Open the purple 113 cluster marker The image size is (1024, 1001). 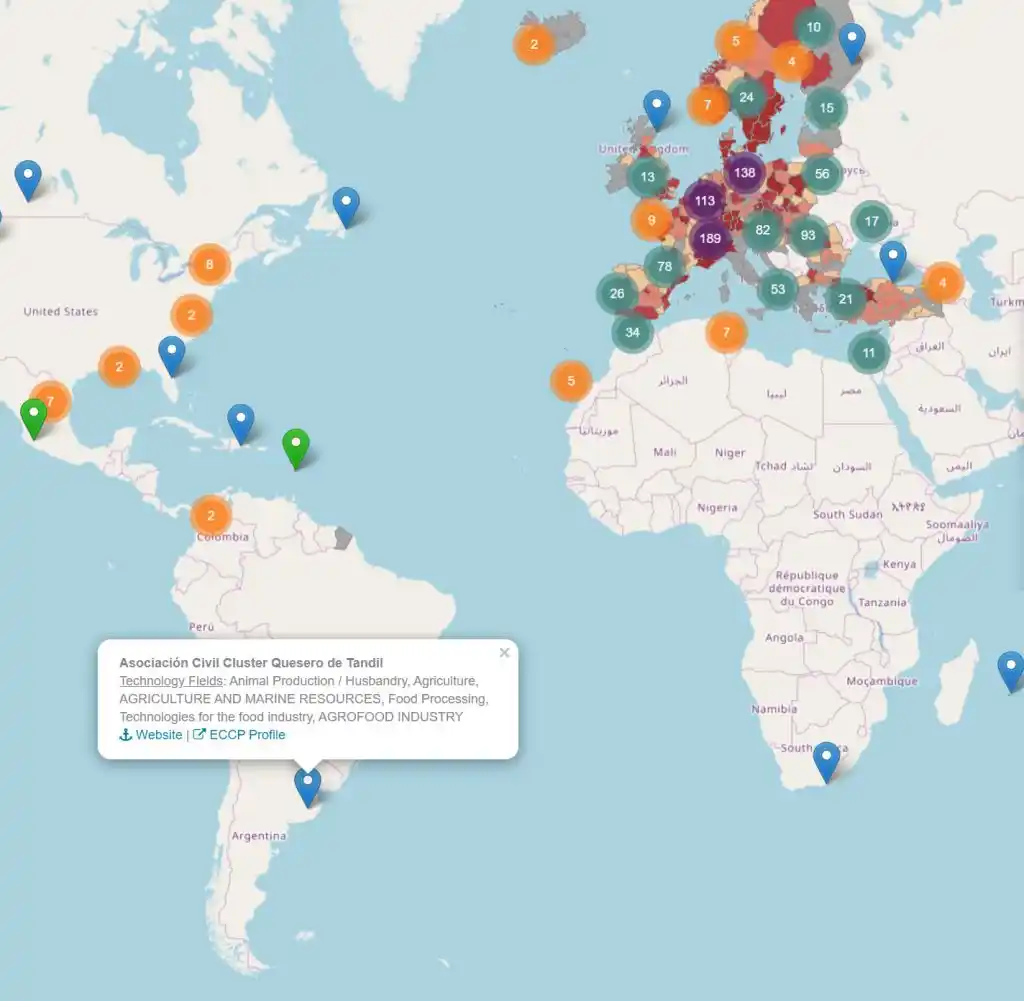coord(705,200)
